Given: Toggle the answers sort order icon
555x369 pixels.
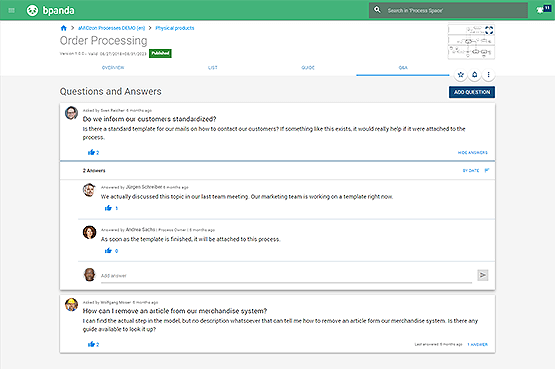Looking at the screenshot, I should (x=487, y=170).
